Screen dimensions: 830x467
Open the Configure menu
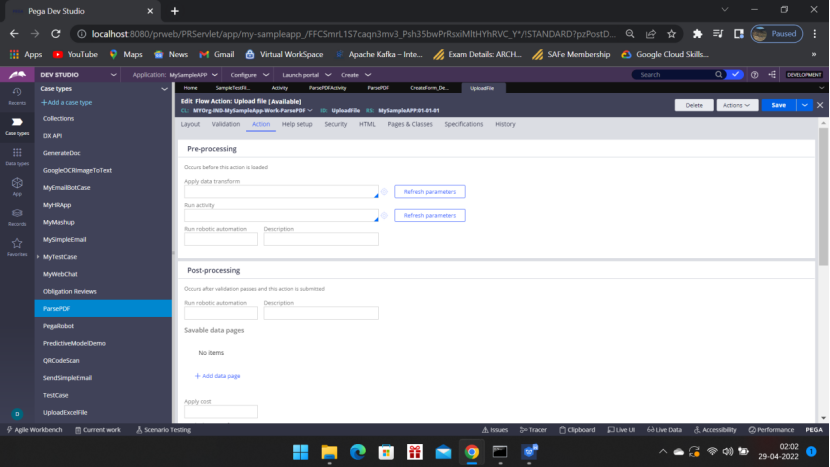click(250, 75)
